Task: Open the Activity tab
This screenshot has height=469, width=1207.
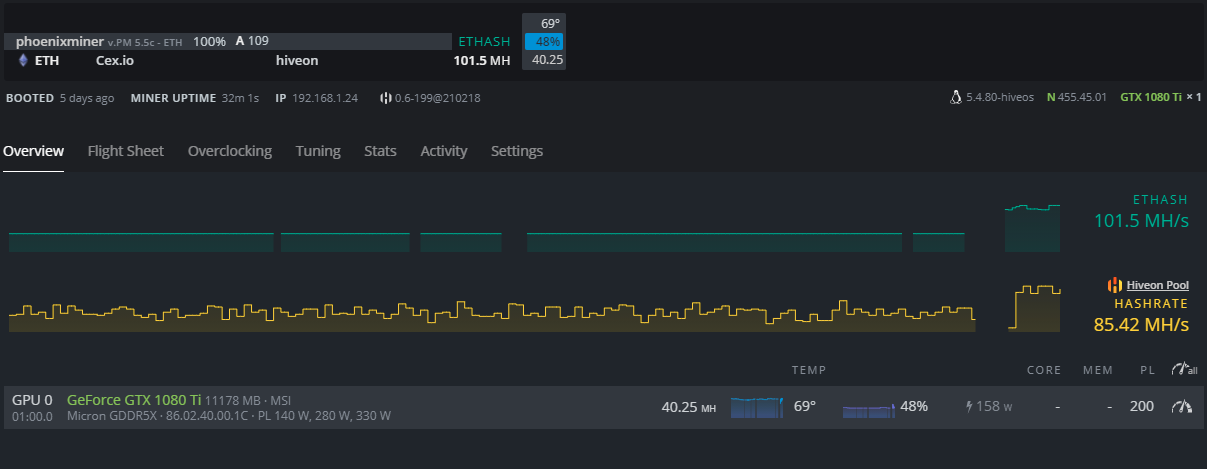Action: [443, 151]
